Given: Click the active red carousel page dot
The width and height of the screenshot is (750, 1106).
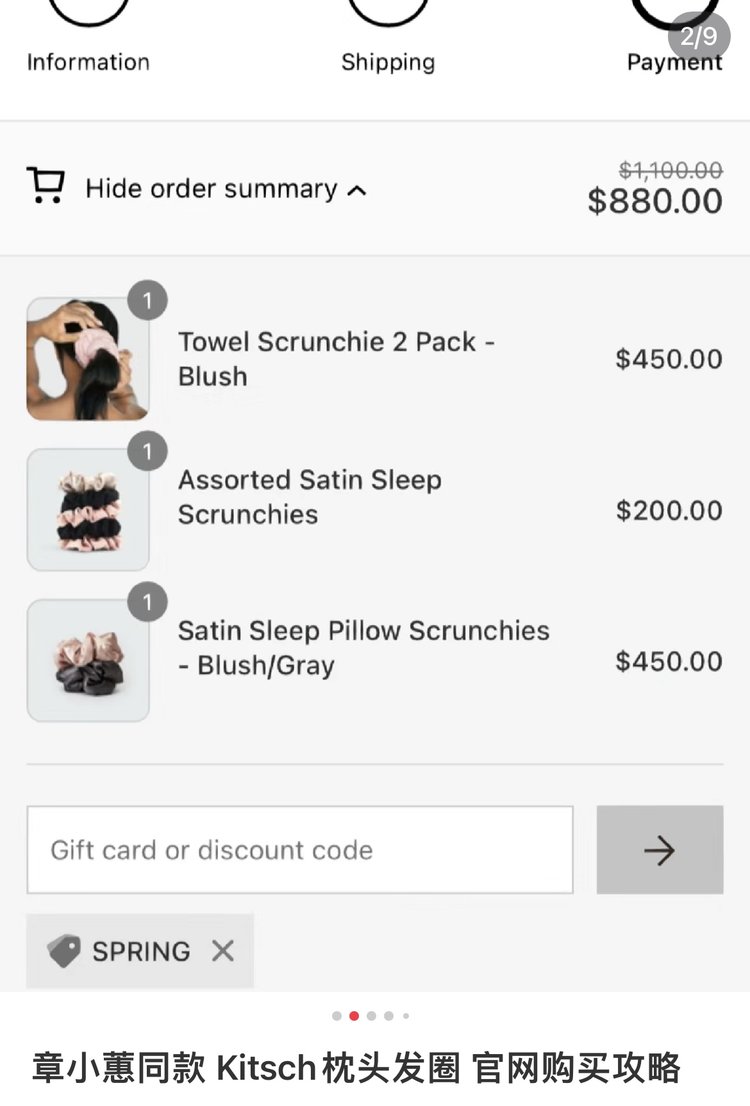Looking at the screenshot, I should [x=354, y=1016].
